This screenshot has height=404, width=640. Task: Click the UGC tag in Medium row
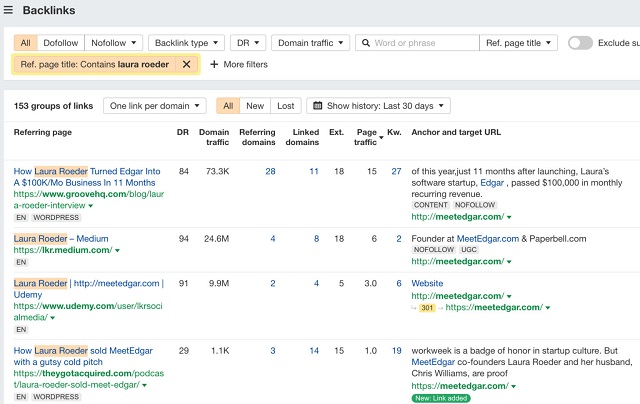[469, 250]
